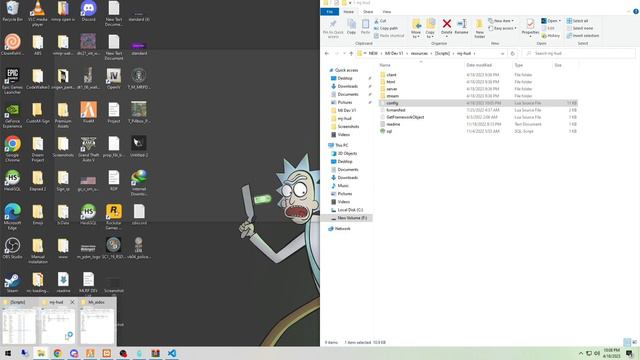
Task: Click the Explorer help question mark icon
Action: (x=636, y=12)
